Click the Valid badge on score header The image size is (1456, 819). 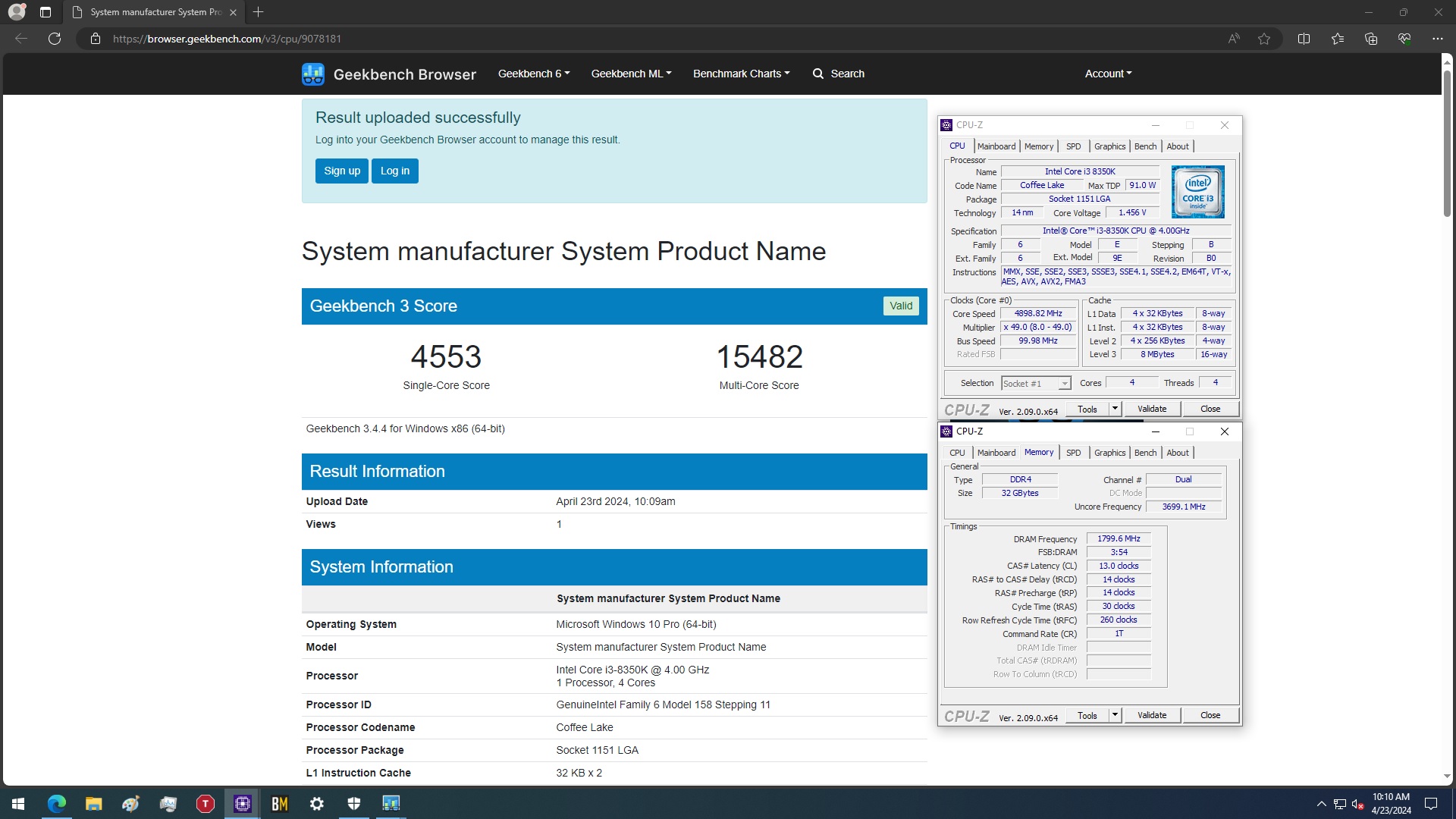pyautogui.click(x=901, y=306)
